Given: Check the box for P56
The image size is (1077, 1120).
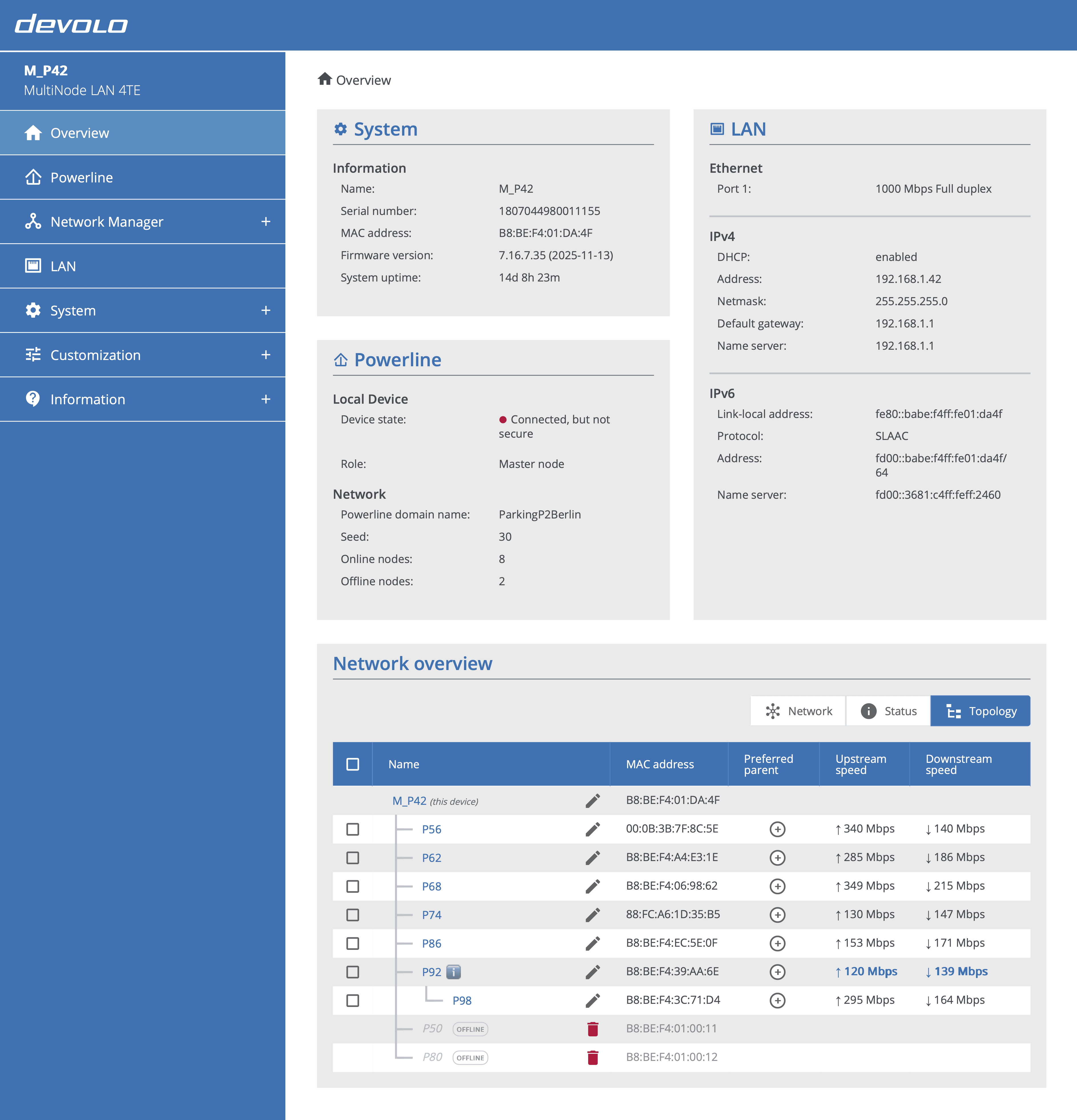Looking at the screenshot, I should pyautogui.click(x=353, y=829).
